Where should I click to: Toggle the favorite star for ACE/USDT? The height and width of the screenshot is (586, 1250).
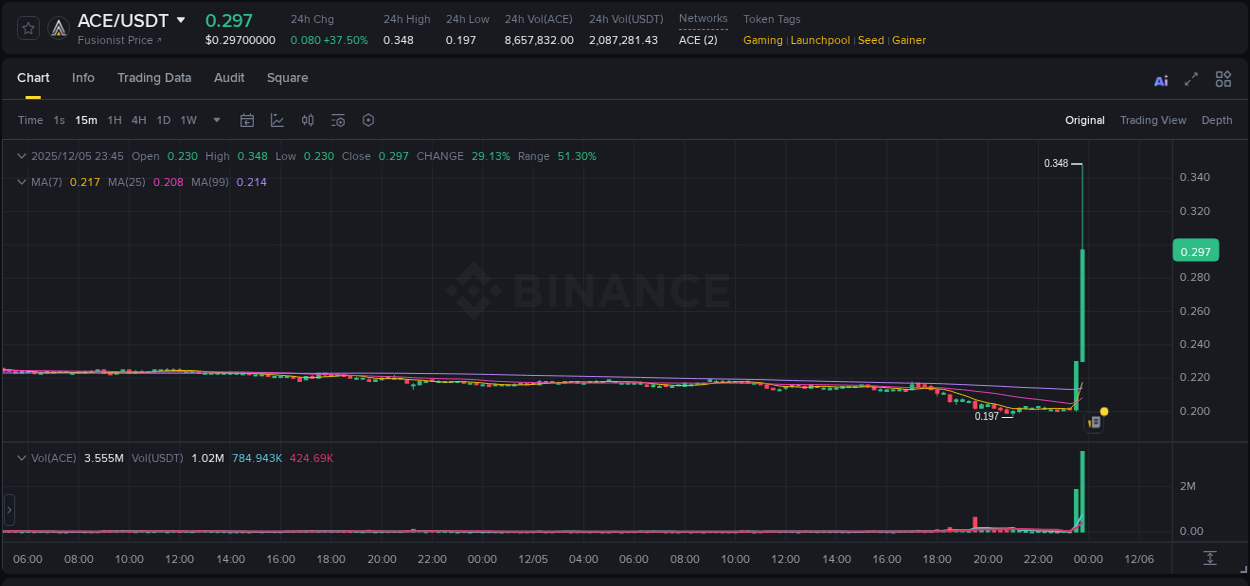tap(27, 27)
